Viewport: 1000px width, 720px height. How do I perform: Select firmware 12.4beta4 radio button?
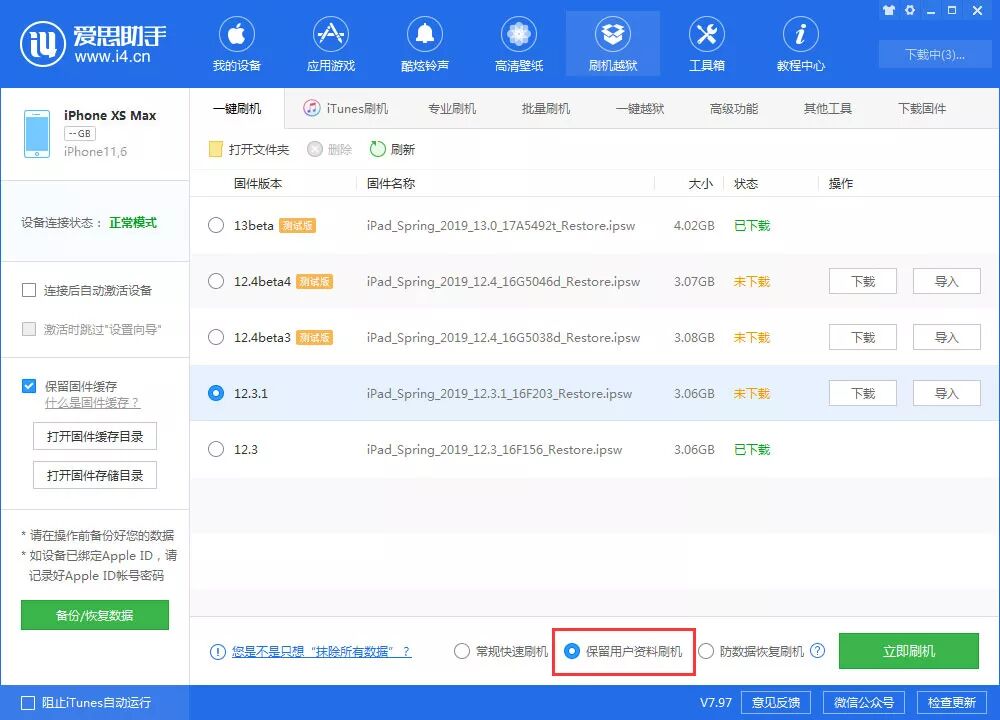pyautogui.click(x=216, y=281)
